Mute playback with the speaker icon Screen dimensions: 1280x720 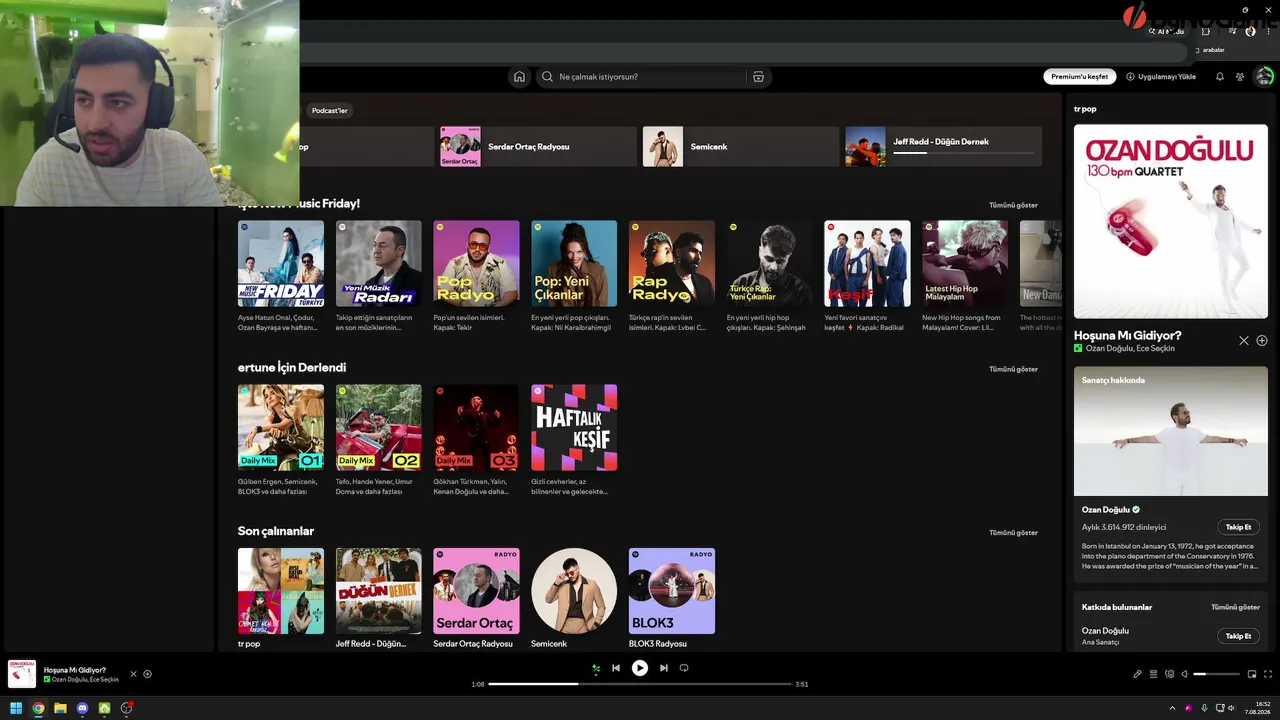(x=1185, y=674)
